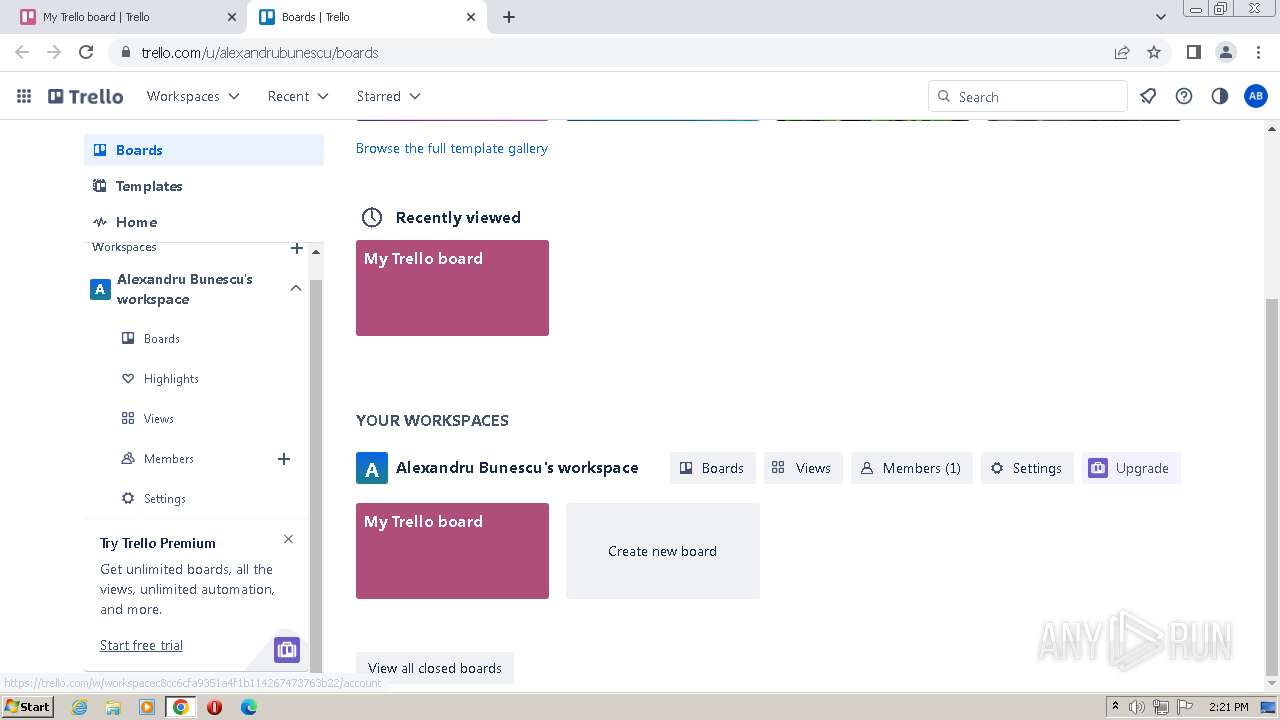This screenshot has height=720, width=1280.
Task: Share this page using the address bar icon
Action: point(1122,52)
